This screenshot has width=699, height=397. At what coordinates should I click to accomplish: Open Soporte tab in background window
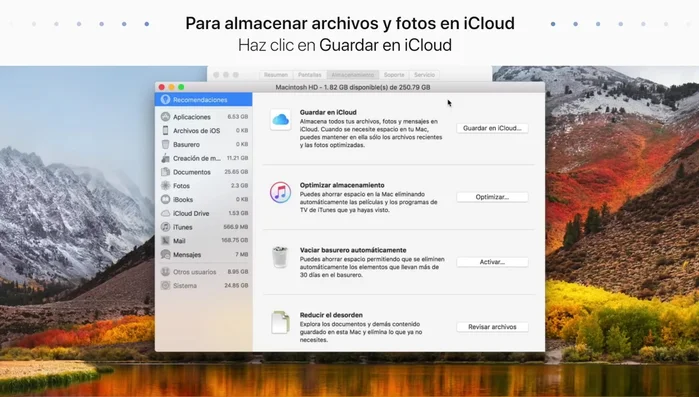click(x=394, y=75)
